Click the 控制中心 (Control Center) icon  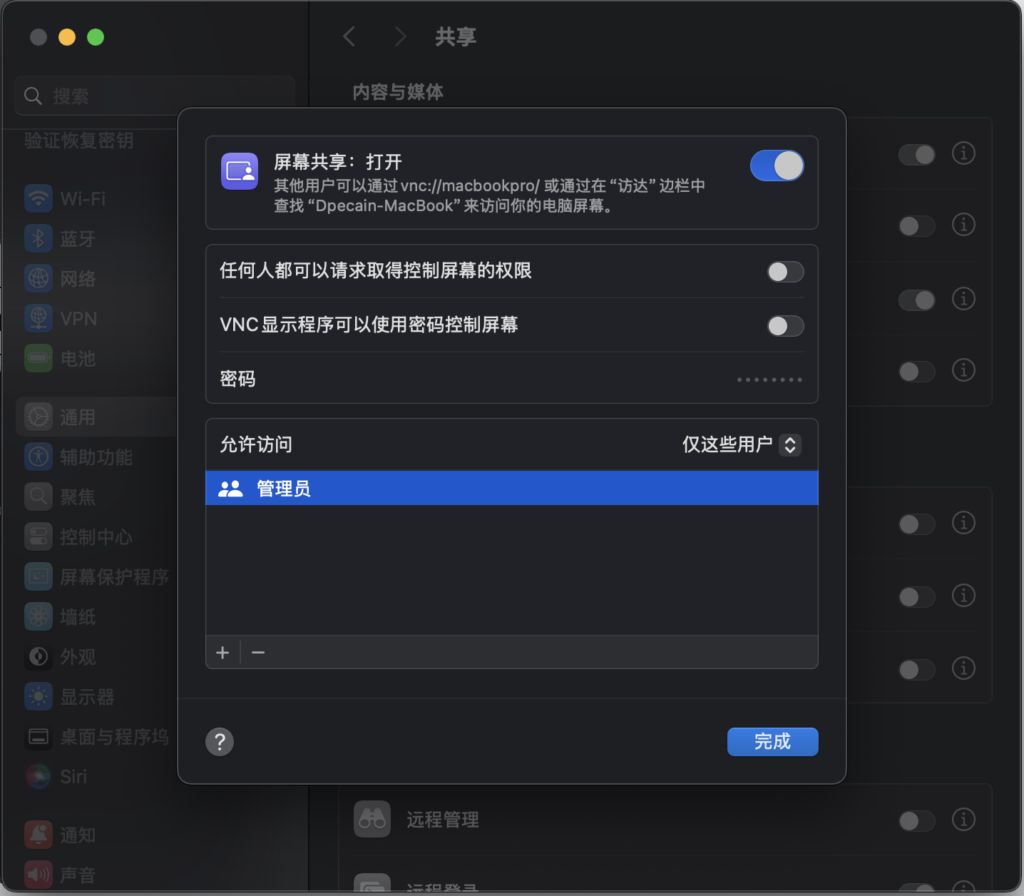click(x=39, y=537)
